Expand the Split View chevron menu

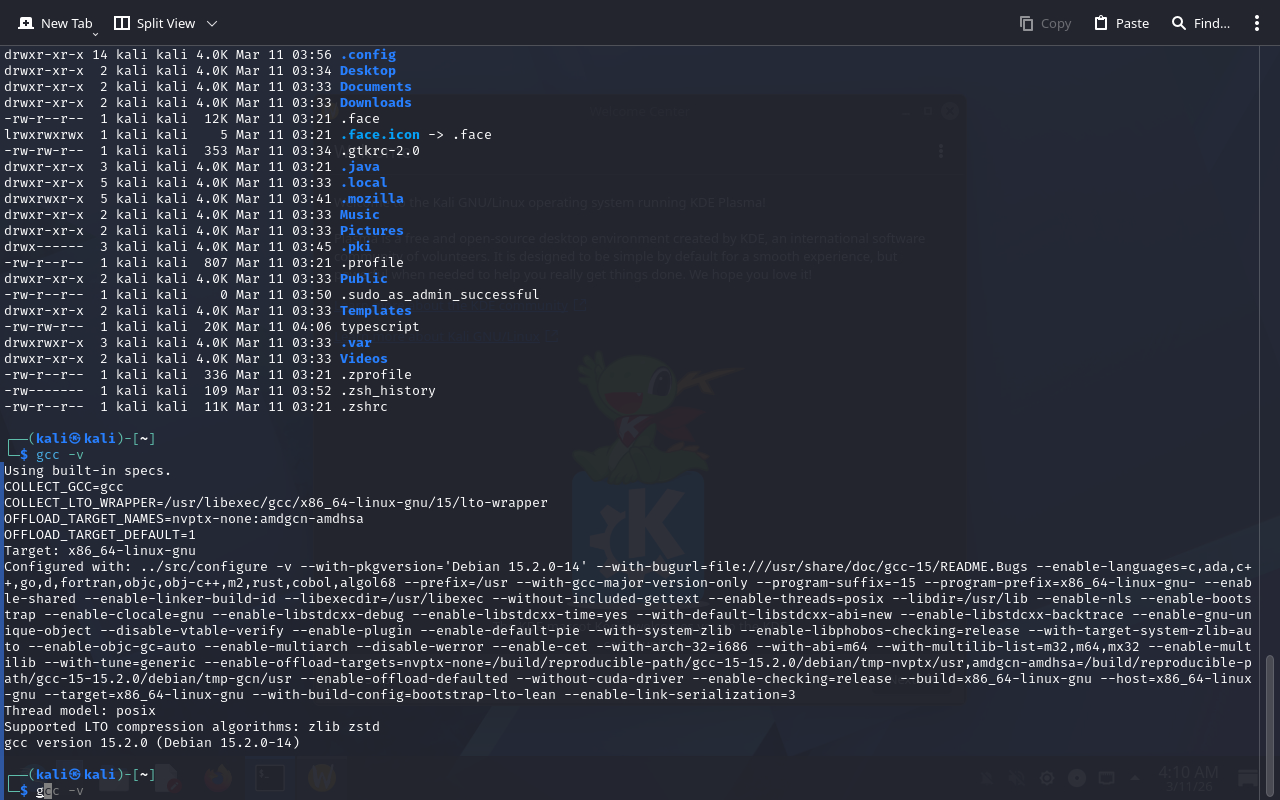tap(212, 23)
